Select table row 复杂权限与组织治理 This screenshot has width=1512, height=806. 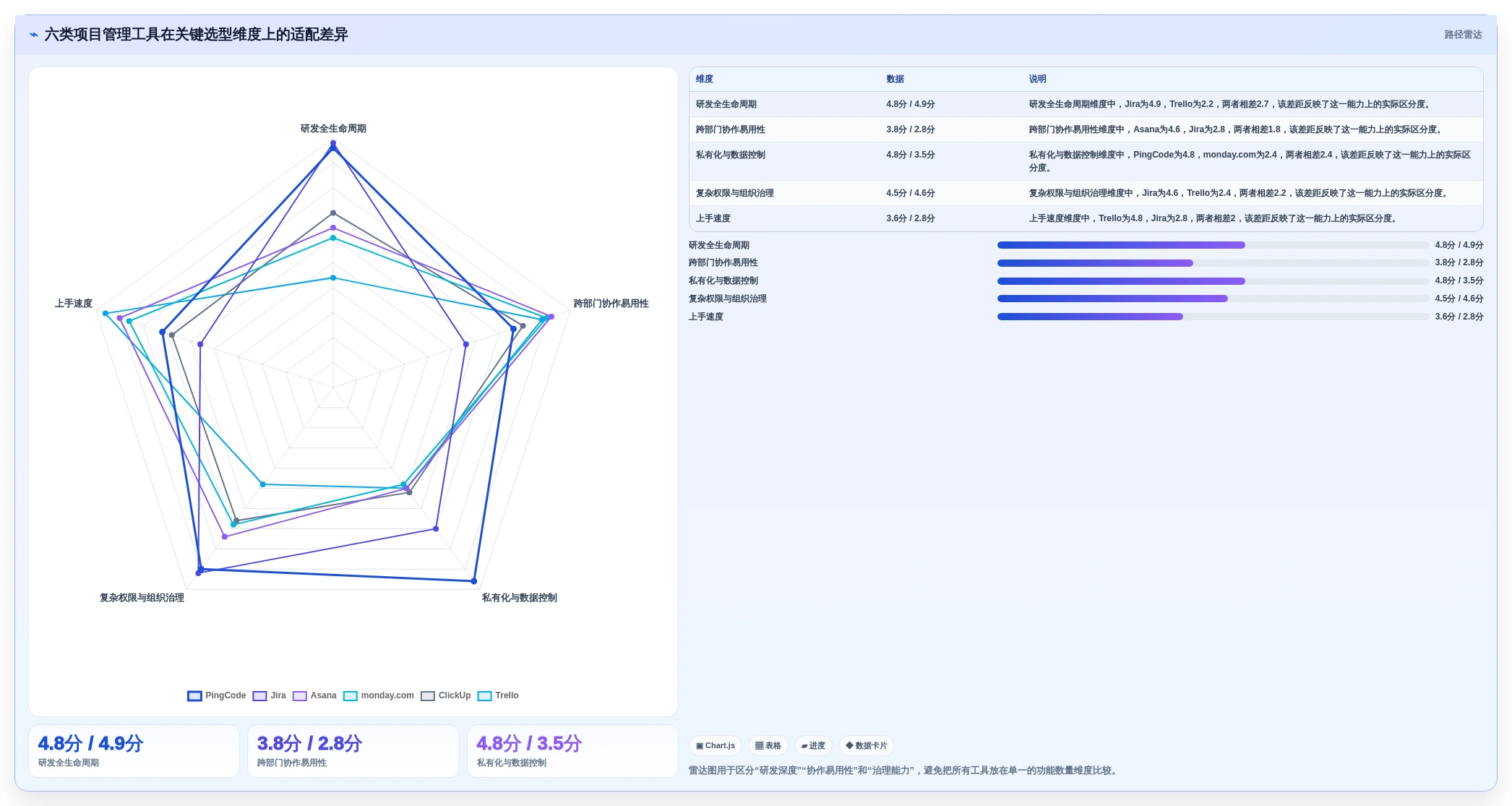[x=1086, y=193]
